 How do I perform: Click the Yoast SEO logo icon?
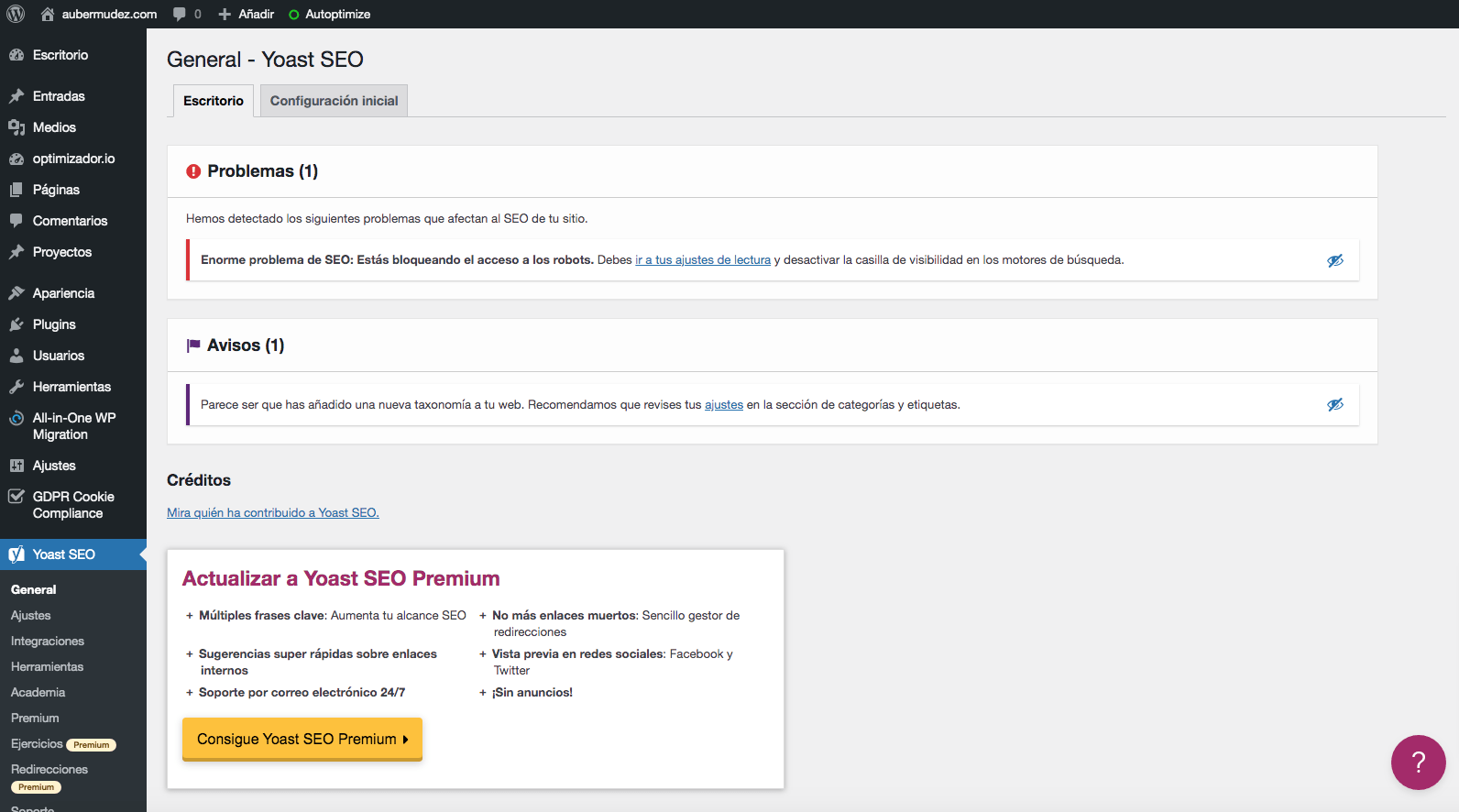click(x=16, y=554)
